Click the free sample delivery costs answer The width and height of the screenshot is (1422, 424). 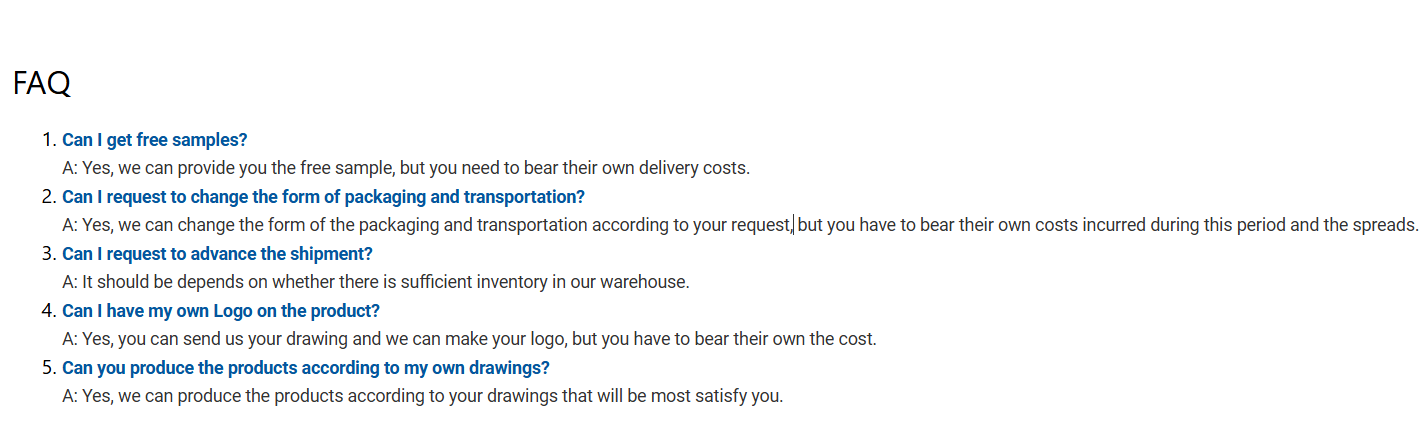406,168
